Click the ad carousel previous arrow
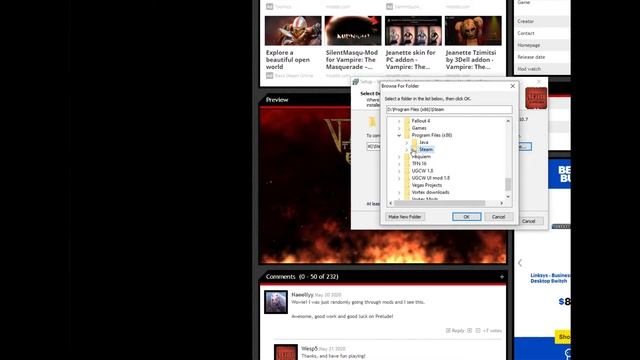The width and height of the screenshot is (640, 360). 520,263
